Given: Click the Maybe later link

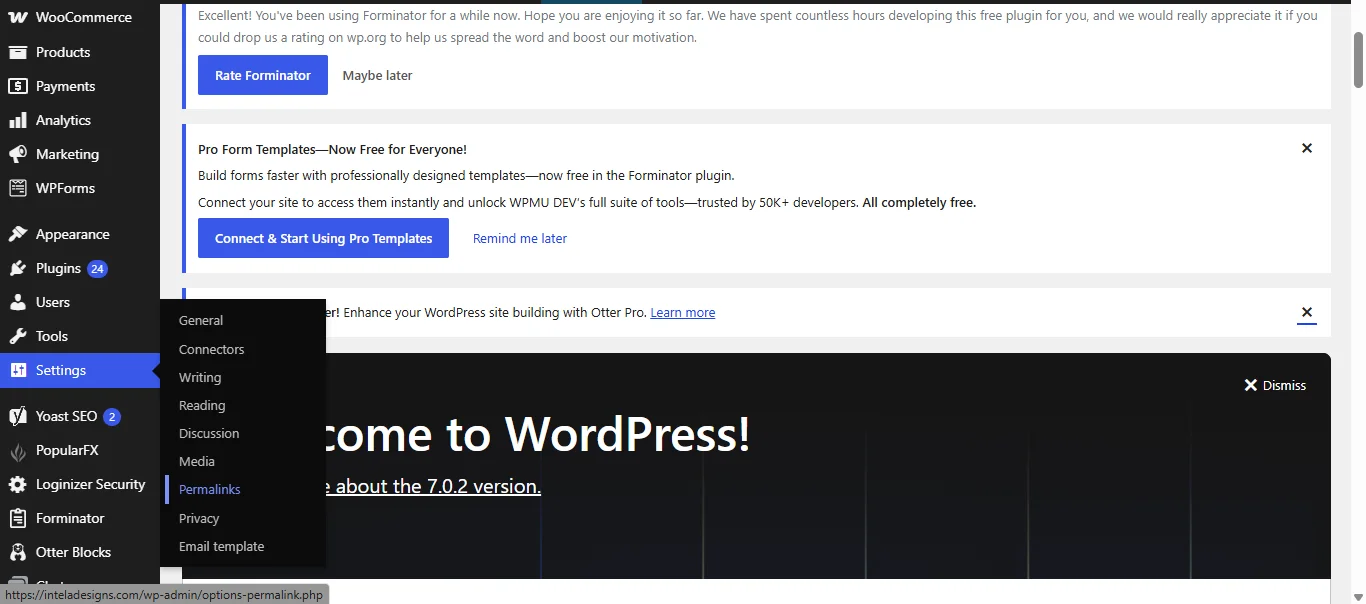Looking at the screenshot, I should click(377, 75).
